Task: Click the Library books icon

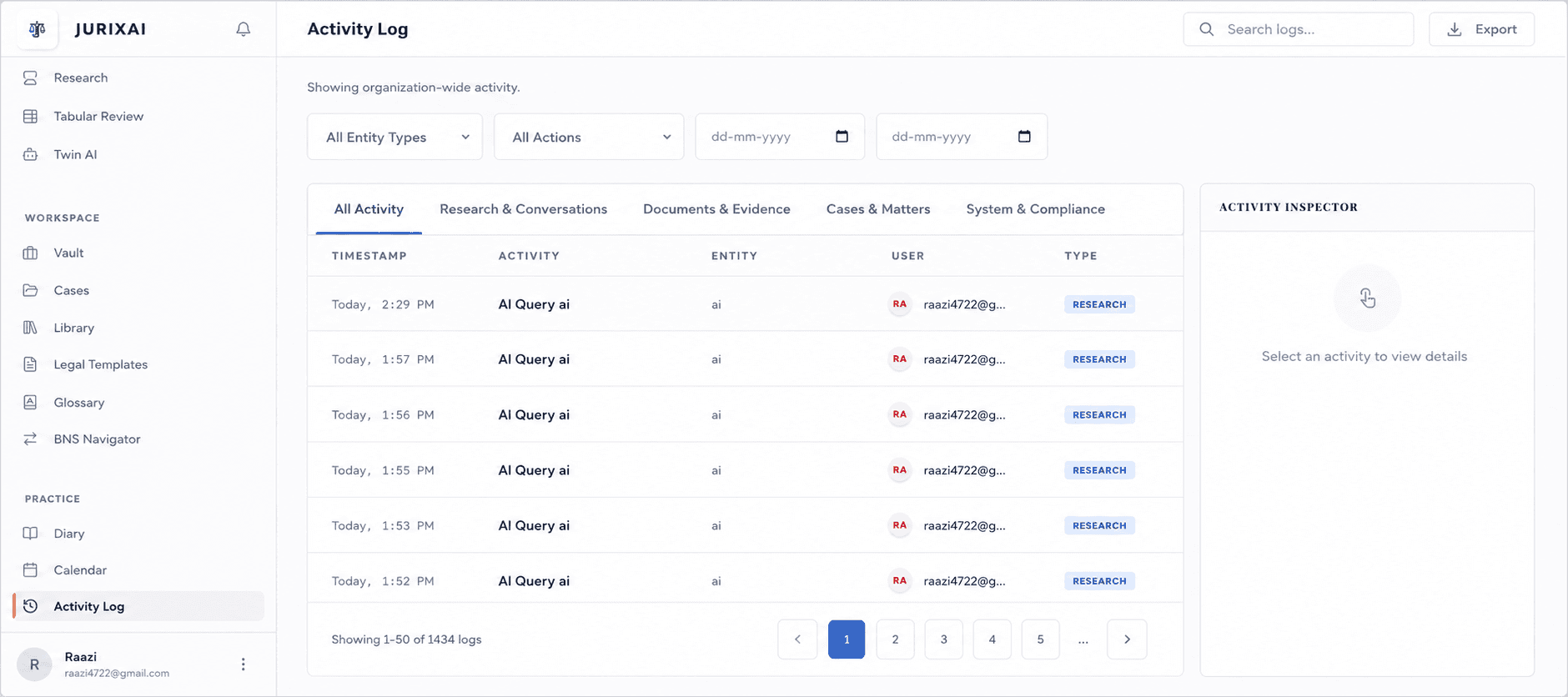Action: point(30,328)
